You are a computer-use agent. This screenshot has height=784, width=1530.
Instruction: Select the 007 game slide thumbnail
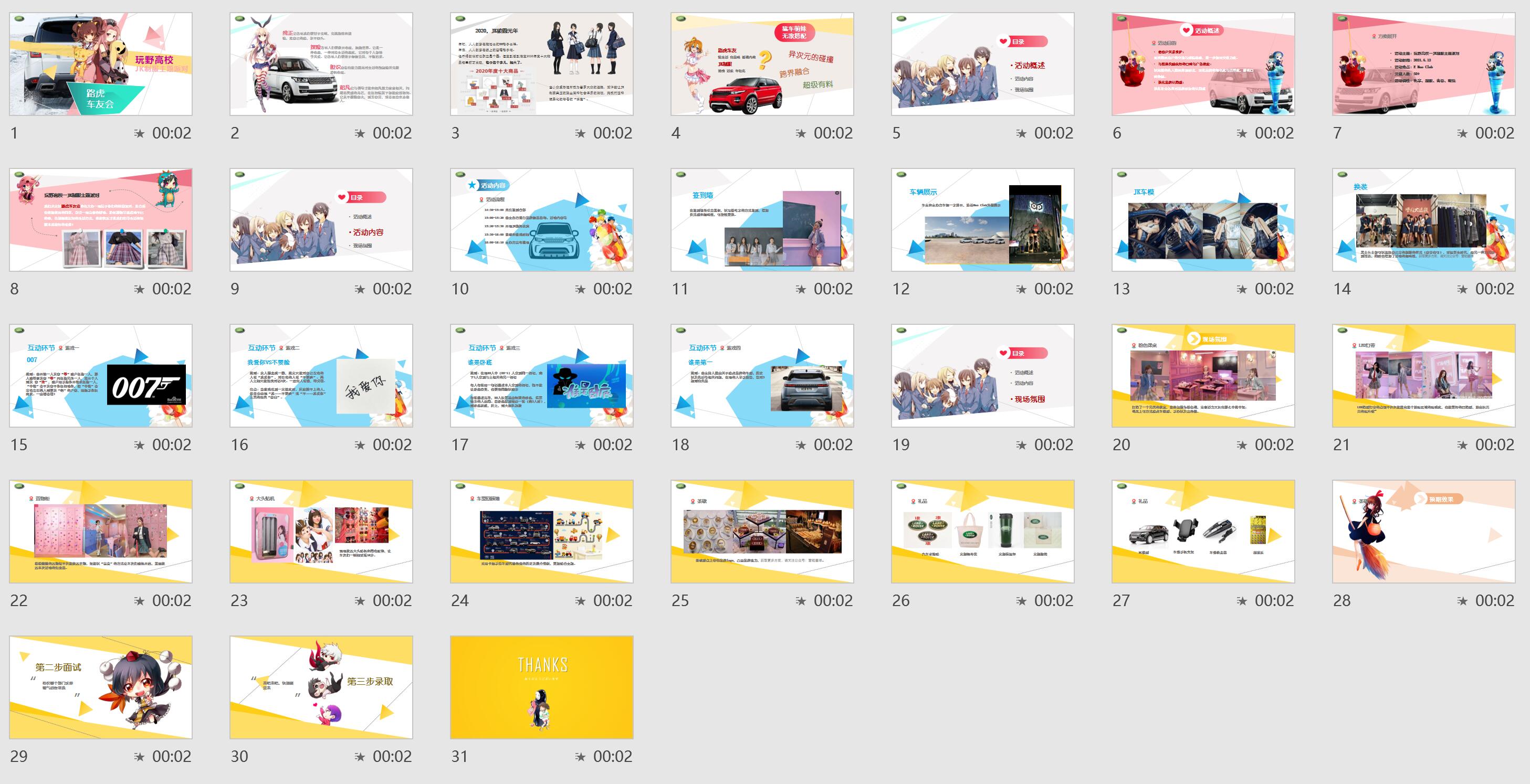[100, 376]
